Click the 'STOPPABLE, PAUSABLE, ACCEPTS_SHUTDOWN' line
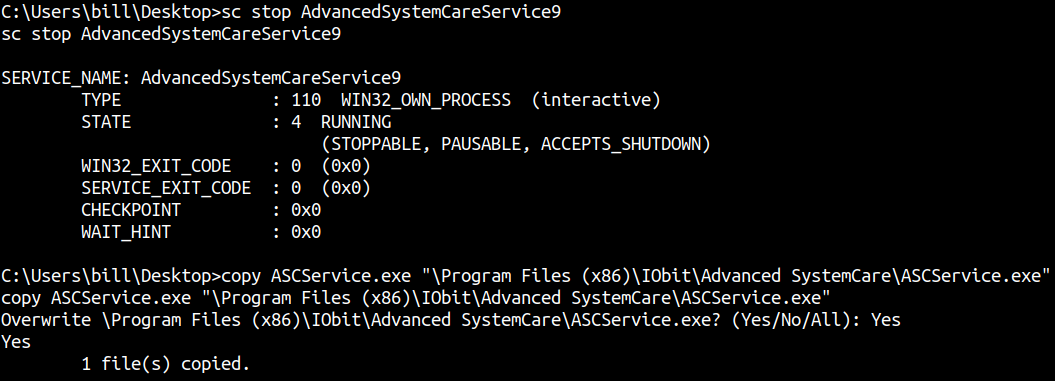Screen dimensions: 1055x381 [516, 145]
